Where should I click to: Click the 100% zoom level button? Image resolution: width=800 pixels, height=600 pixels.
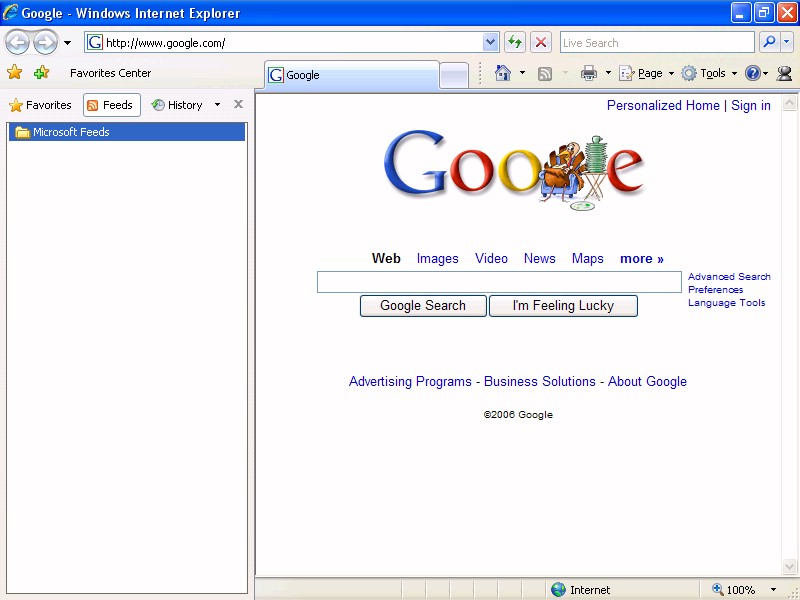[734, 590]
